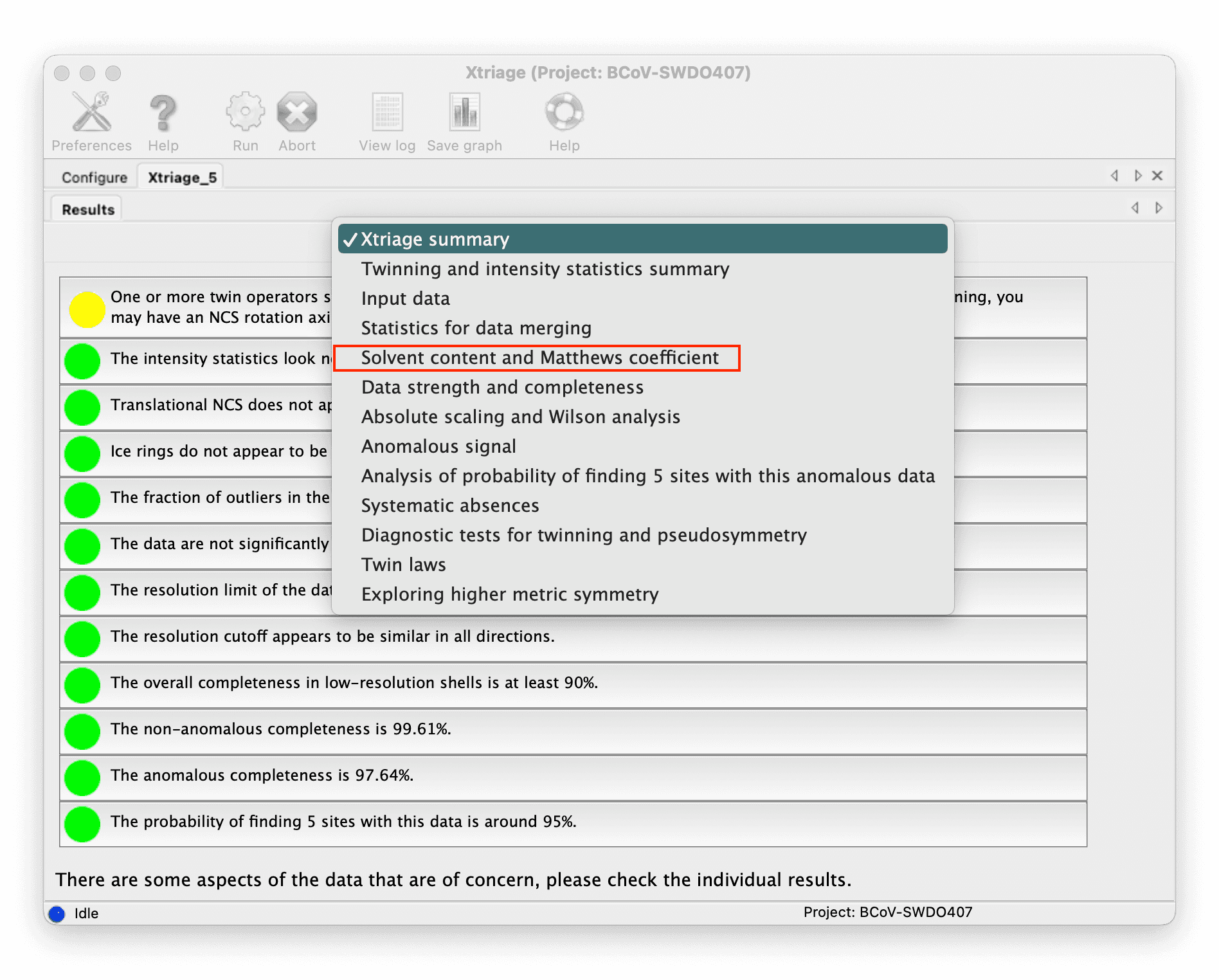
Task: Click the blue Idle status indicator
Action: click(57, 914)
